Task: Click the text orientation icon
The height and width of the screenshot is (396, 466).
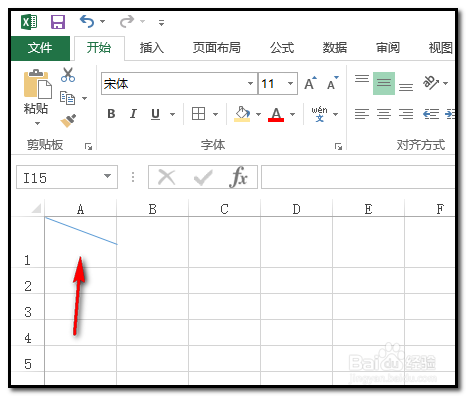Action: point(430,83)
